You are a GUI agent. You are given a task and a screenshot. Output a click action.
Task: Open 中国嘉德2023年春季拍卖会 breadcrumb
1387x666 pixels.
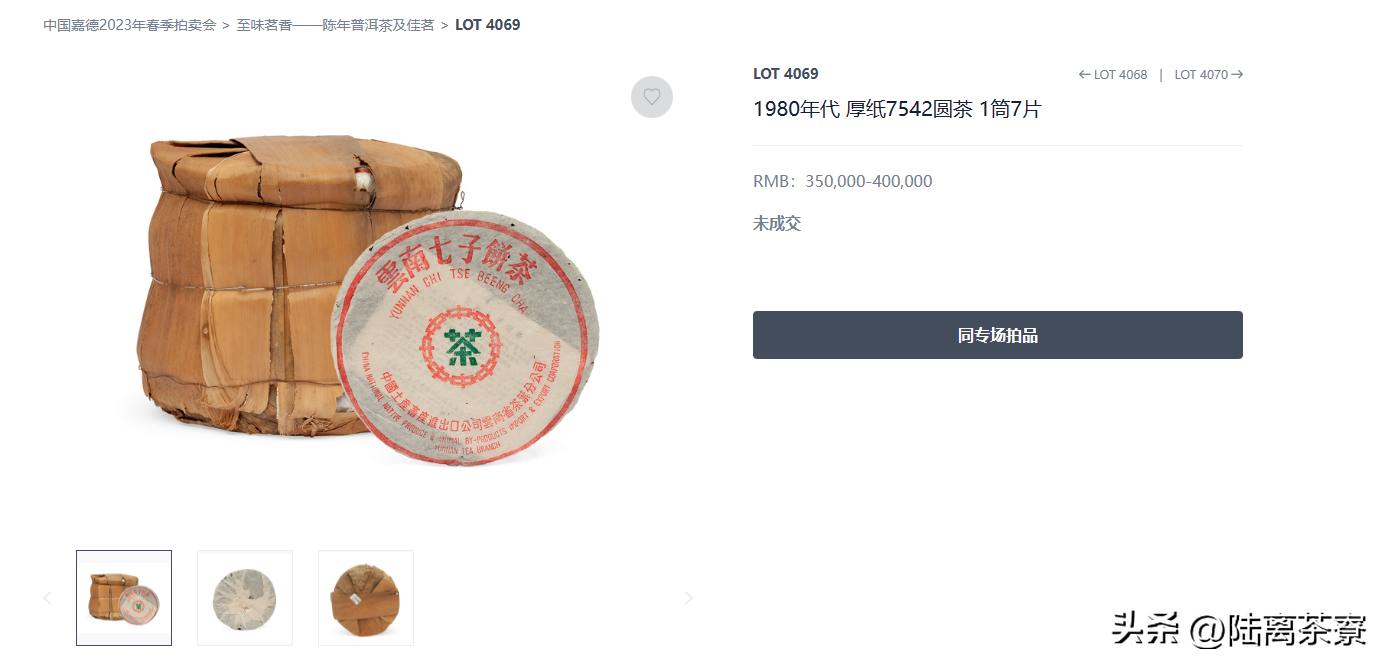130,25
